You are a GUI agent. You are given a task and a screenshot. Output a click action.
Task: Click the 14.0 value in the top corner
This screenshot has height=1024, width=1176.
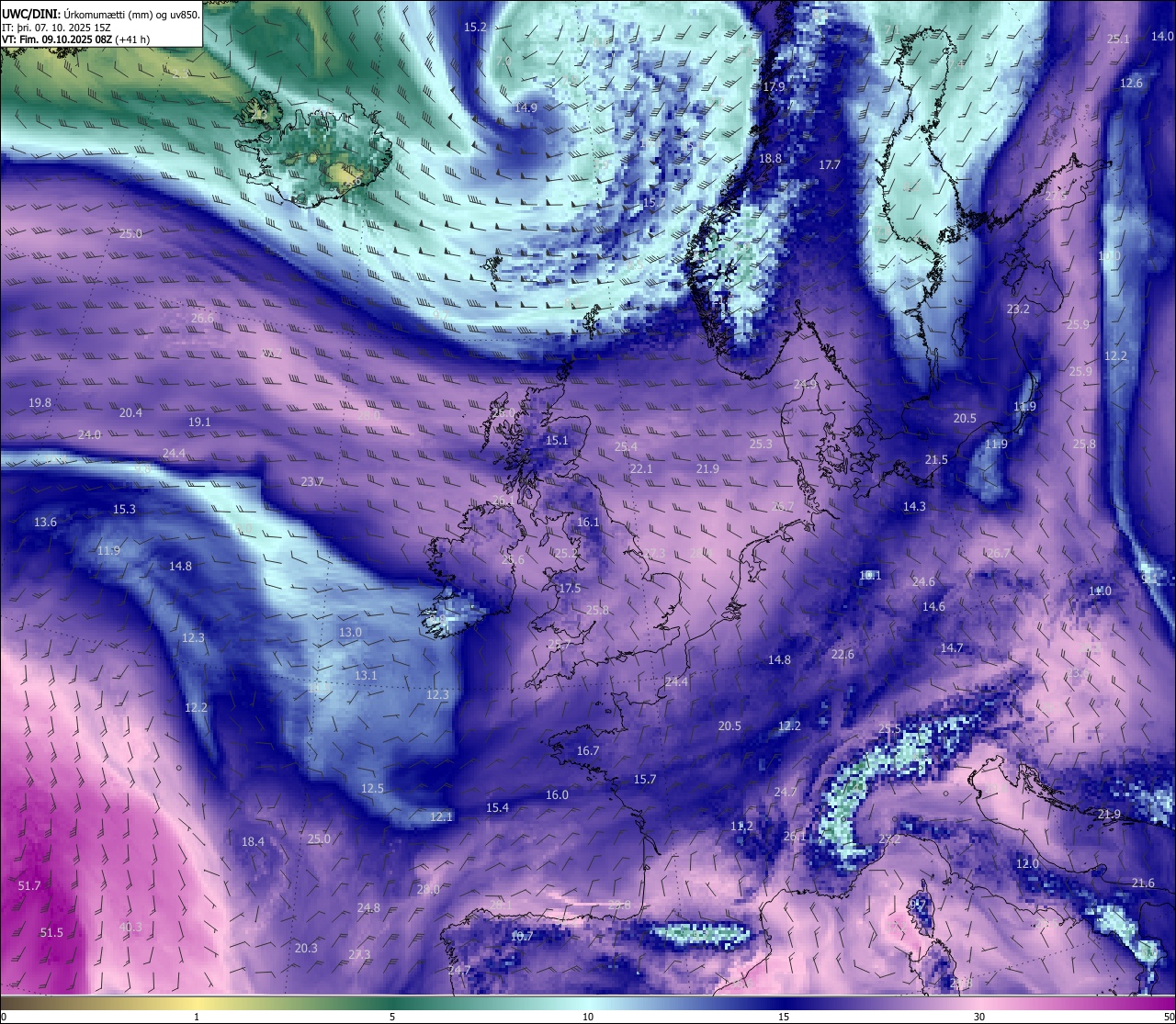tap(1162, 36)
